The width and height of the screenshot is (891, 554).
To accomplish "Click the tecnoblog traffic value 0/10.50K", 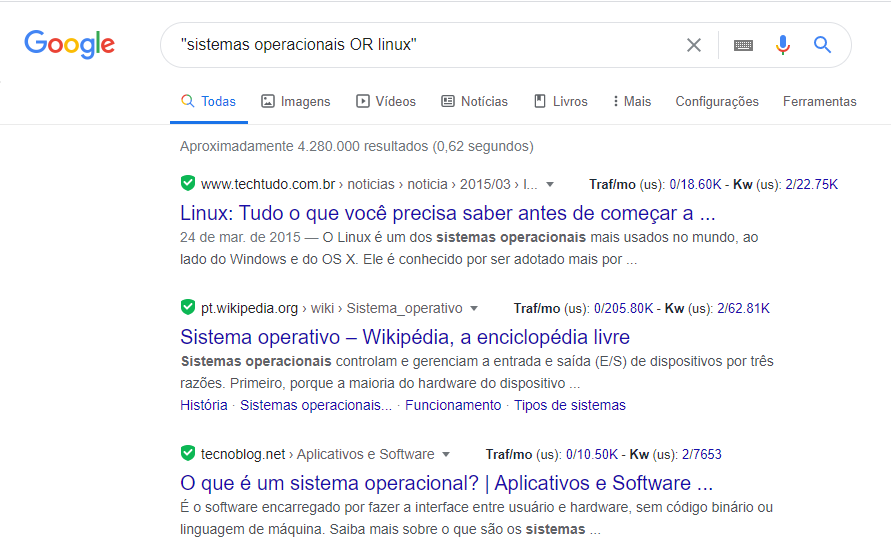I will point(592,455).
